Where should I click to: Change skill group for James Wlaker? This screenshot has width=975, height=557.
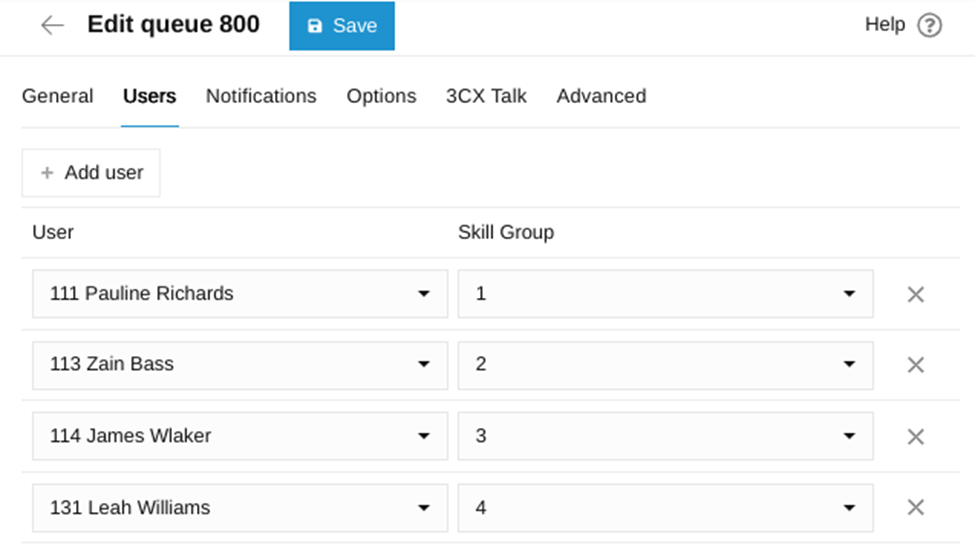coord(665,436)
